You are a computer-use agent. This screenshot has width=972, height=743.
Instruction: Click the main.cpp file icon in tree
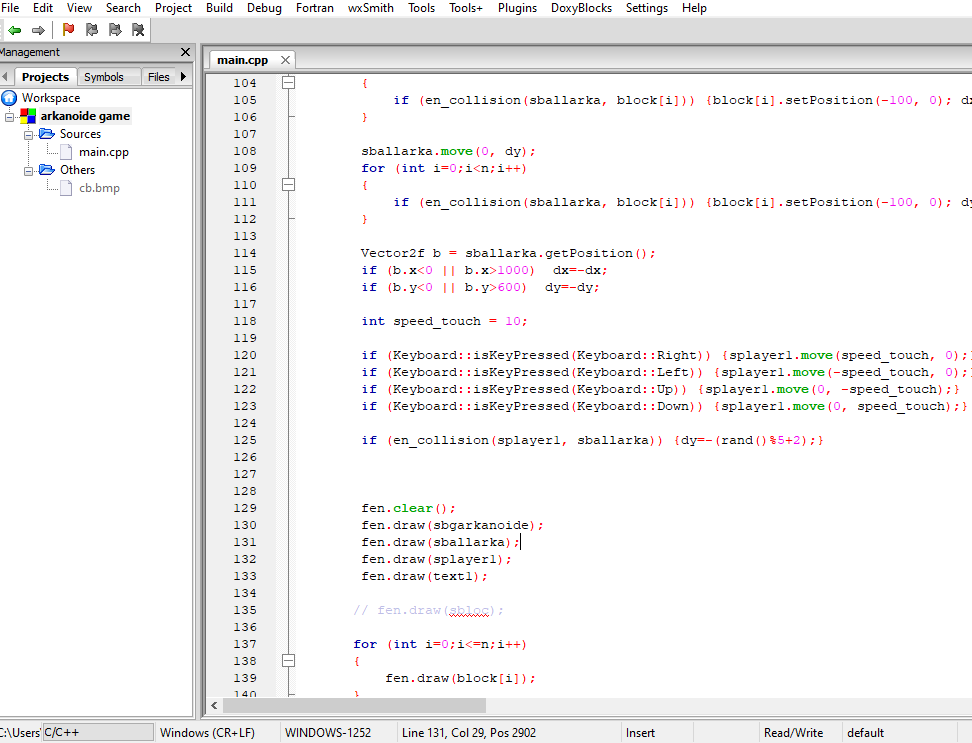tap(66, 152)
